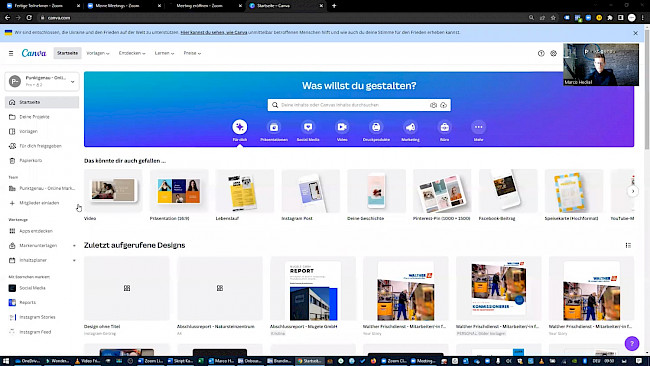Open the settings gear in Canva header
The image size is (650, 366).
click(553, 53)
